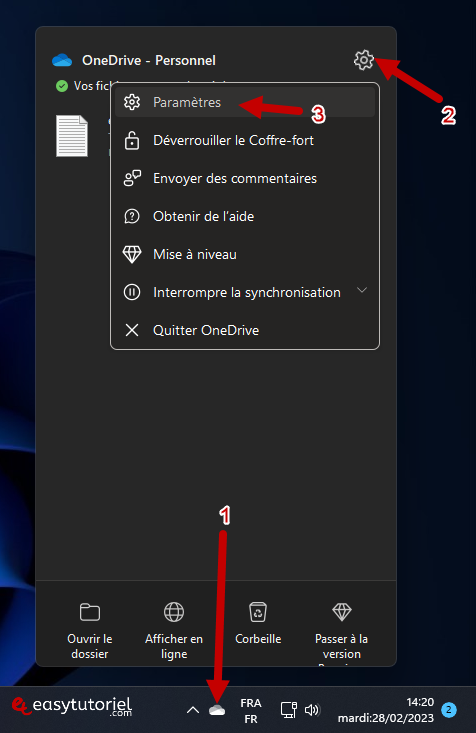Open the document file thumbnail
Viewport: 476px width, 733px height.
tap(72, 136)
